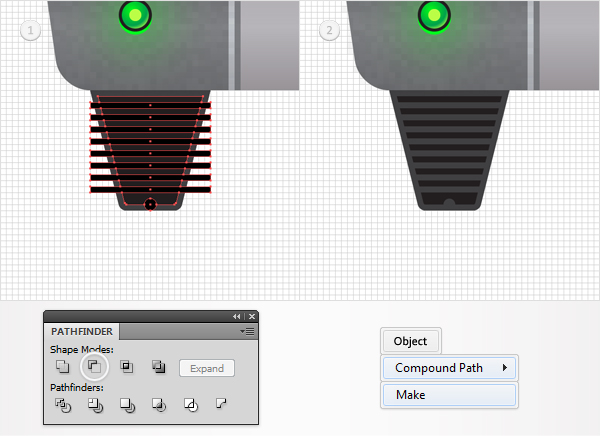Open the Compound Path submenu
The height and width of the screenshot is (436, 600).
coord(449,368)
